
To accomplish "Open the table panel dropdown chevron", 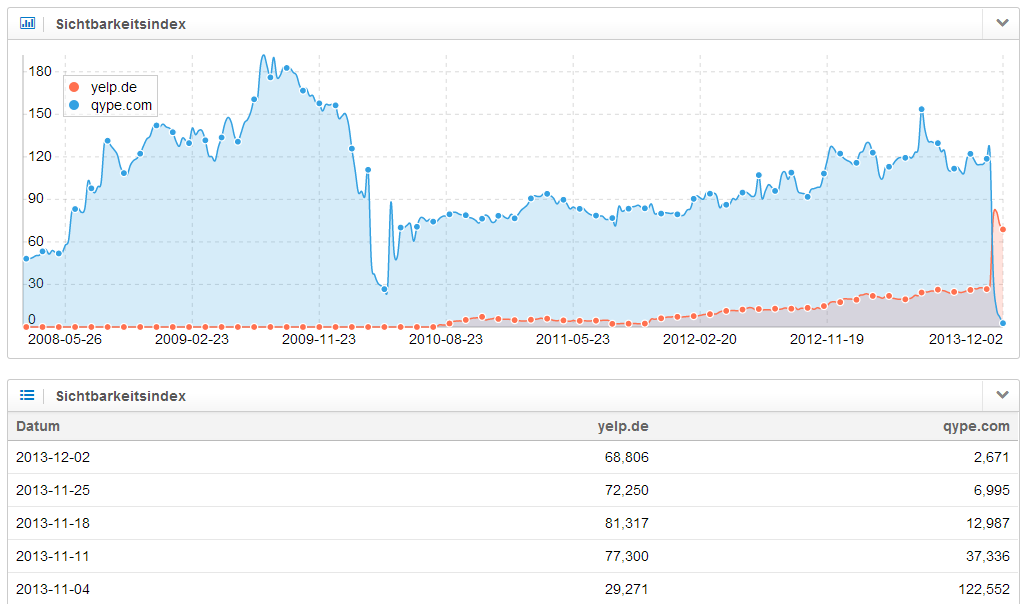I will coord(1002,395).
